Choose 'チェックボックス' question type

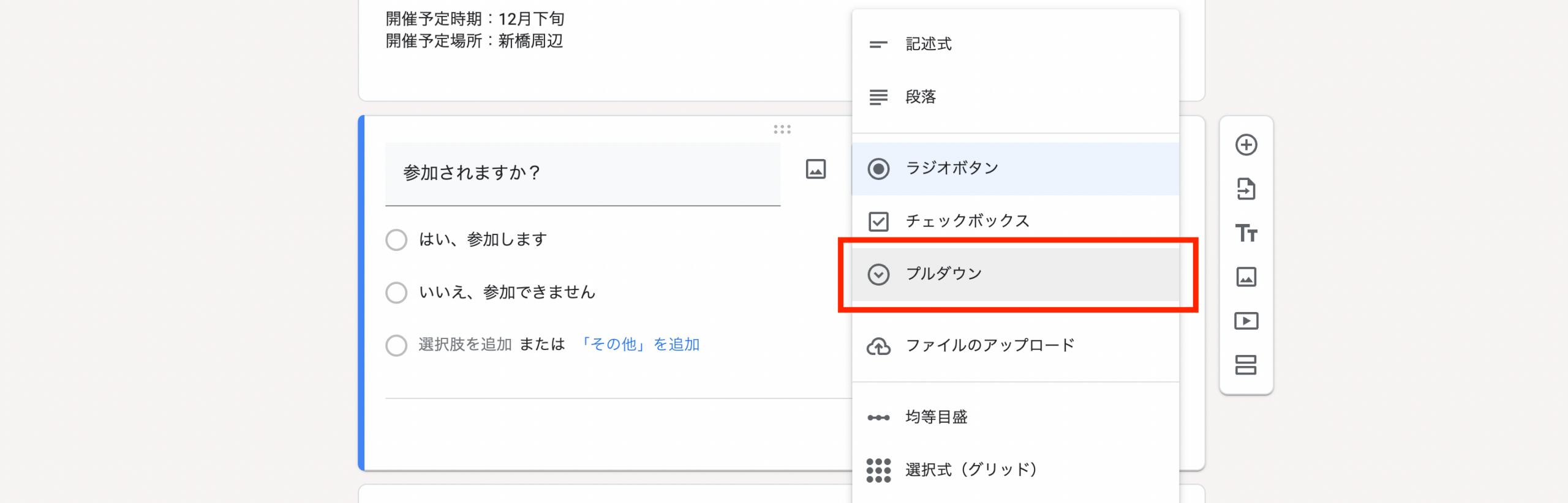967,221
